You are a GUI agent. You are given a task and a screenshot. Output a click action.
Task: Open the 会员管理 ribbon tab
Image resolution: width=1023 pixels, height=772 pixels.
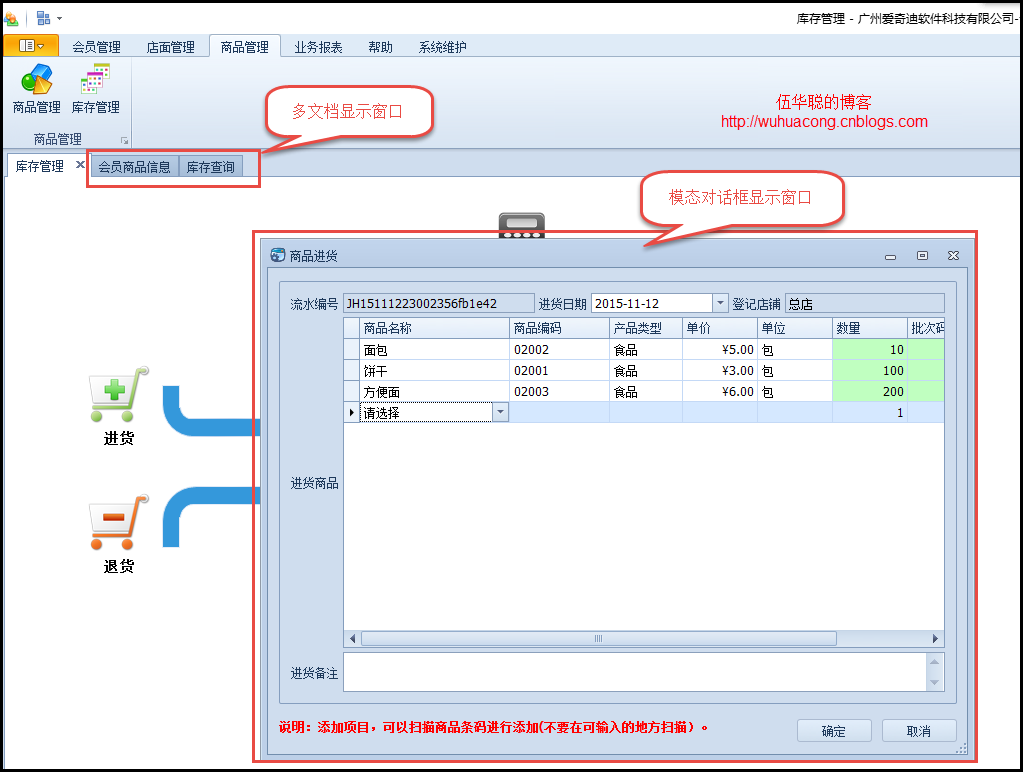point(96,47)
